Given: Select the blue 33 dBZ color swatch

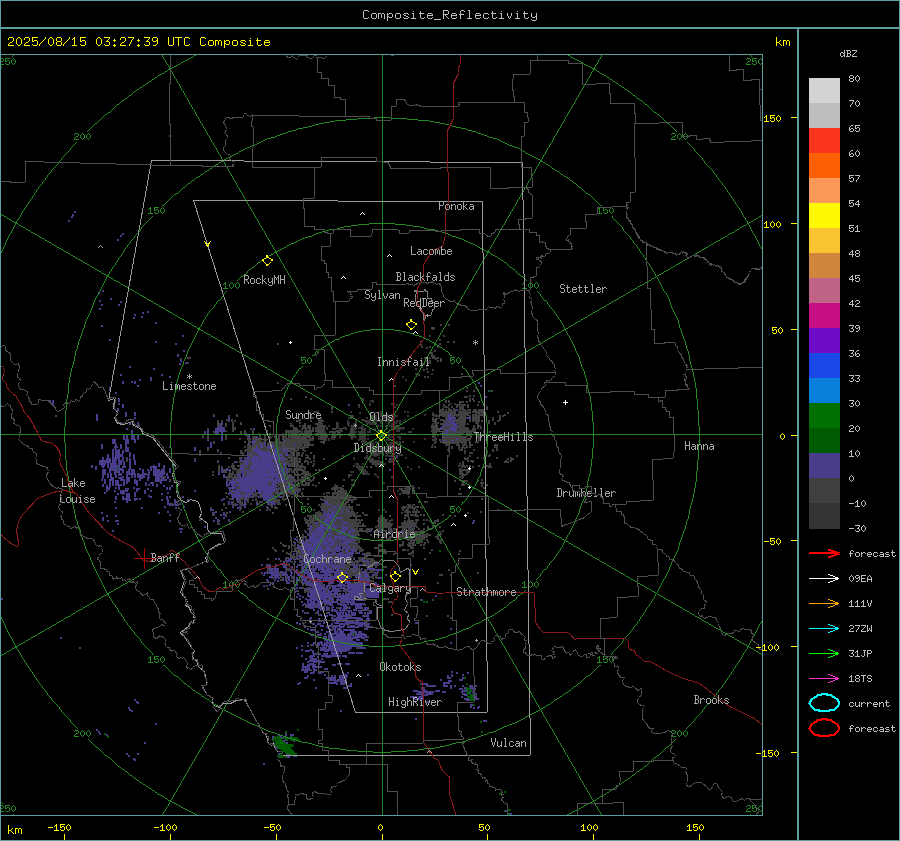Looking at the screenshot, I should [x=824, y=365].
